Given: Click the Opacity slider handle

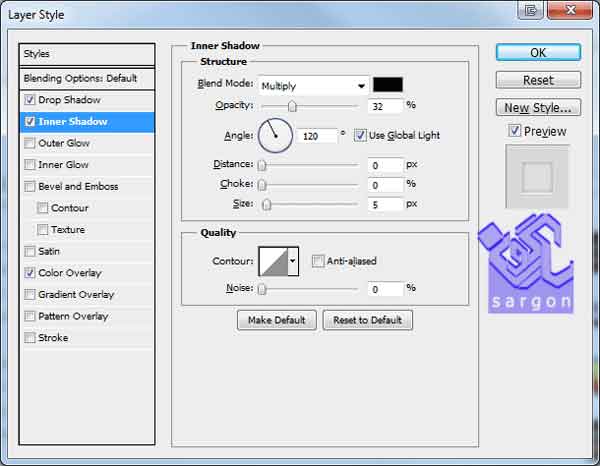Looking at the screenshot, I should point(292,106).
